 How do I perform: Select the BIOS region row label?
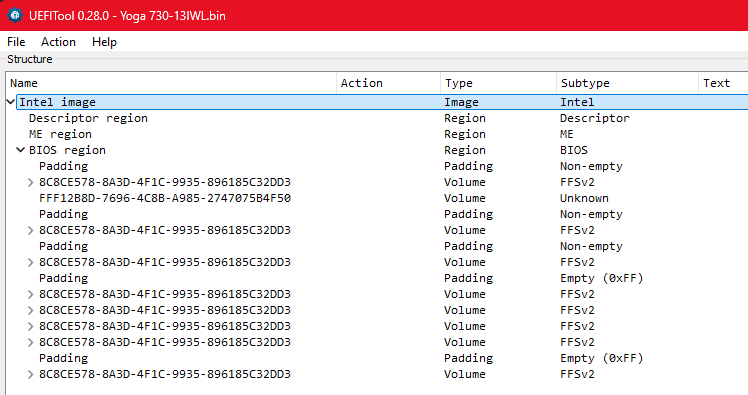67,150
